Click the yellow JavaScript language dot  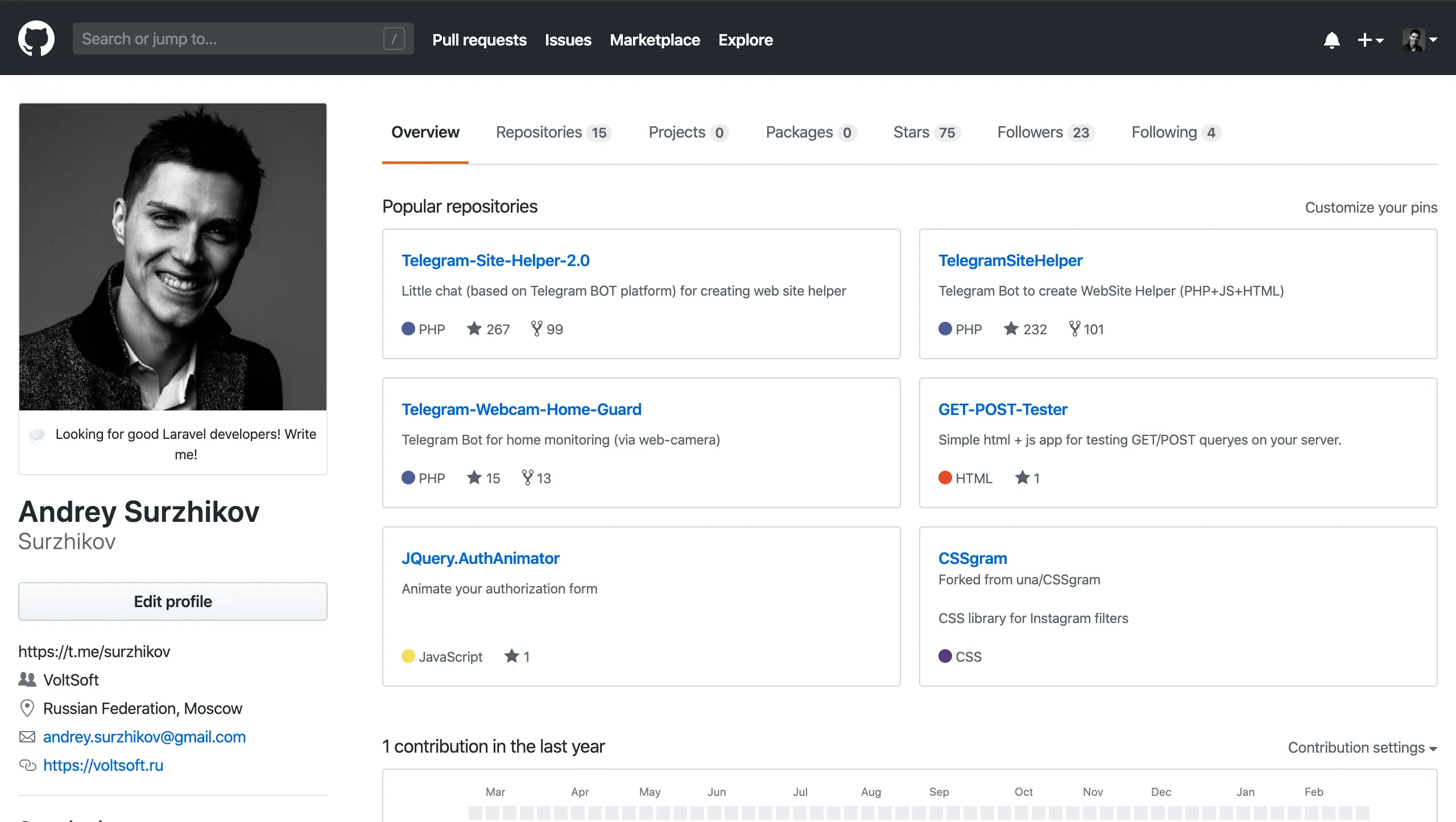point(409,656)
